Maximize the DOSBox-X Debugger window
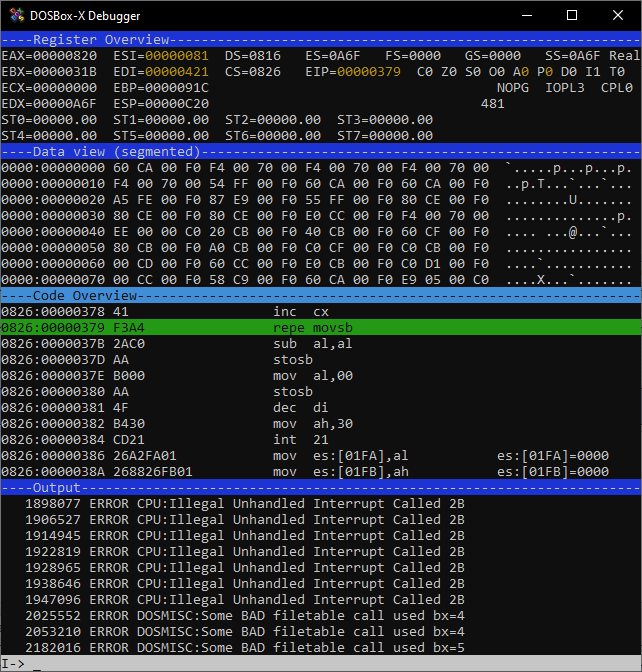 point(572,15)
